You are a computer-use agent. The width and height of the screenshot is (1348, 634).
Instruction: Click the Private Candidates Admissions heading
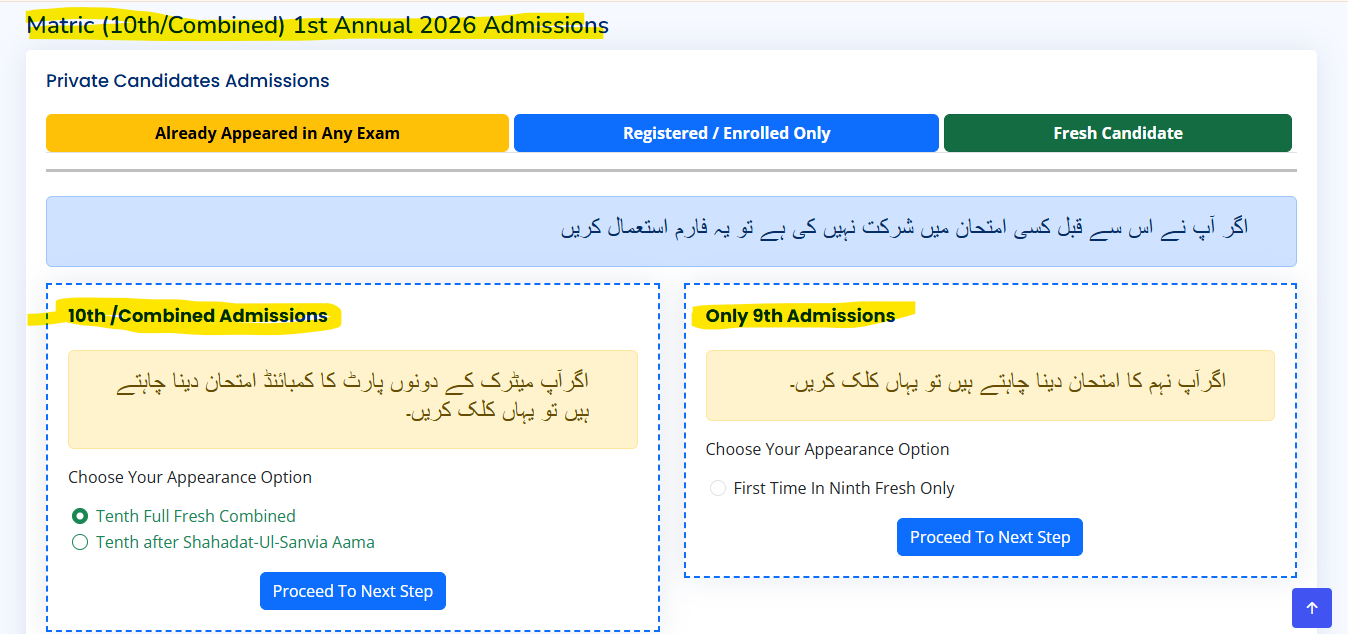coord(187,81)
